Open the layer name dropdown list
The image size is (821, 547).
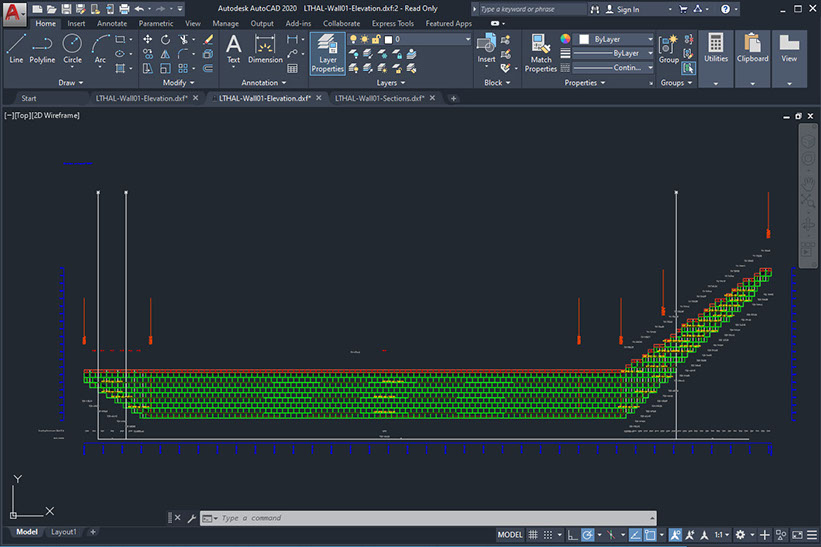point(432,39)
